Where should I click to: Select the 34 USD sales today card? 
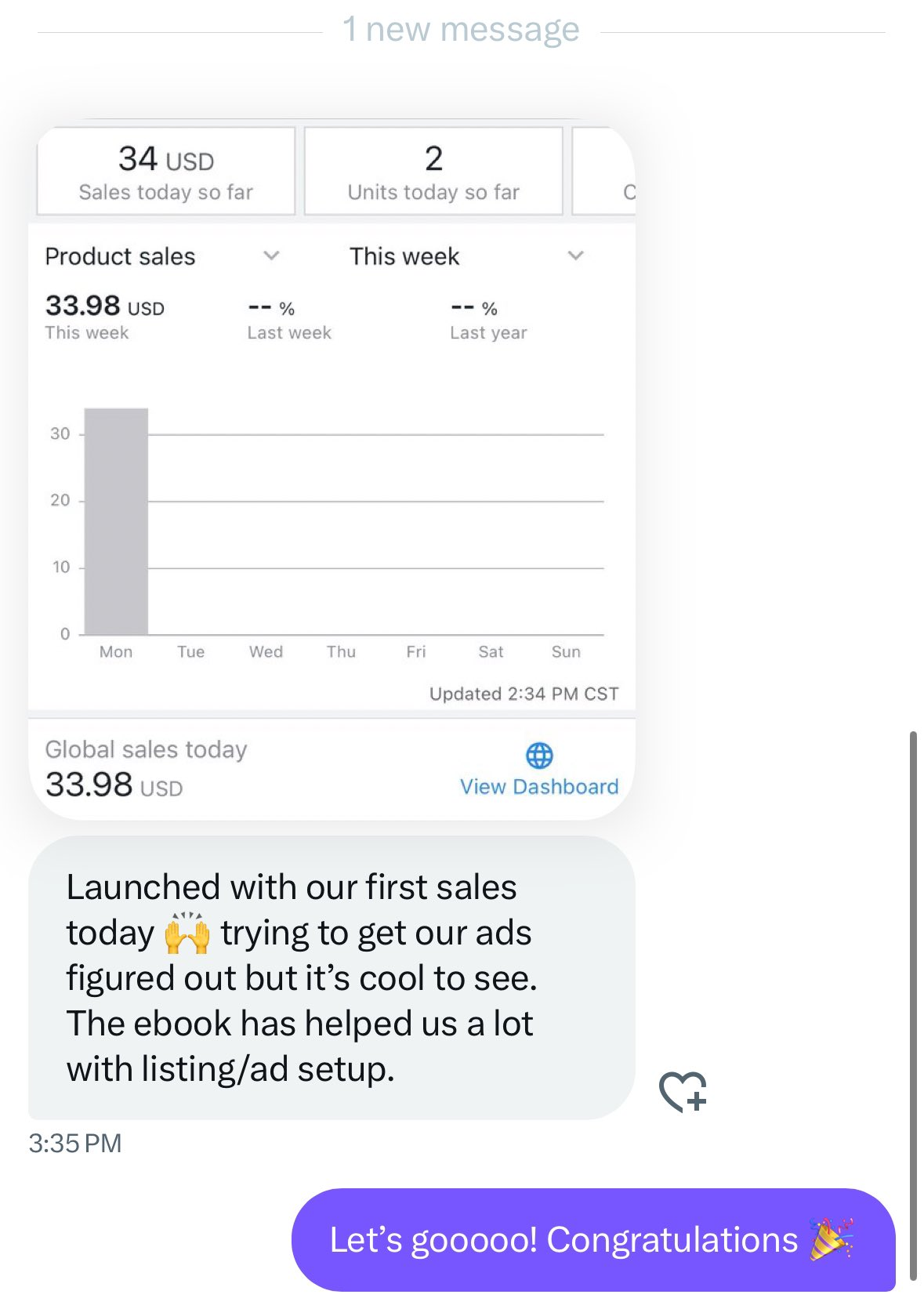coord(166,172)
